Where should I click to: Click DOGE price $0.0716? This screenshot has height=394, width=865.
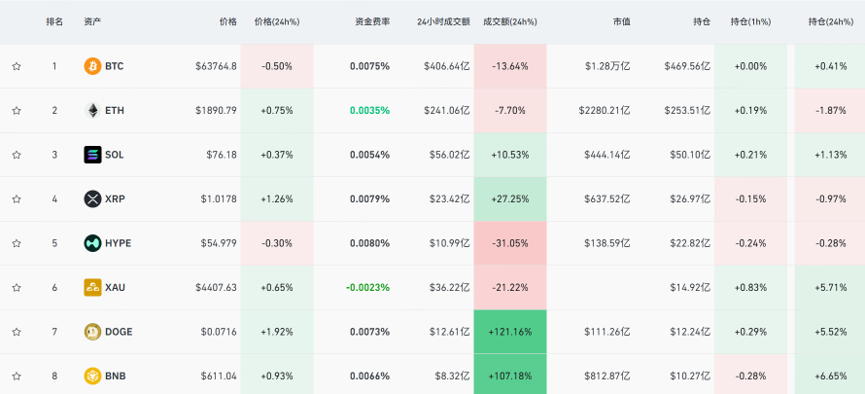pos(218,332)
